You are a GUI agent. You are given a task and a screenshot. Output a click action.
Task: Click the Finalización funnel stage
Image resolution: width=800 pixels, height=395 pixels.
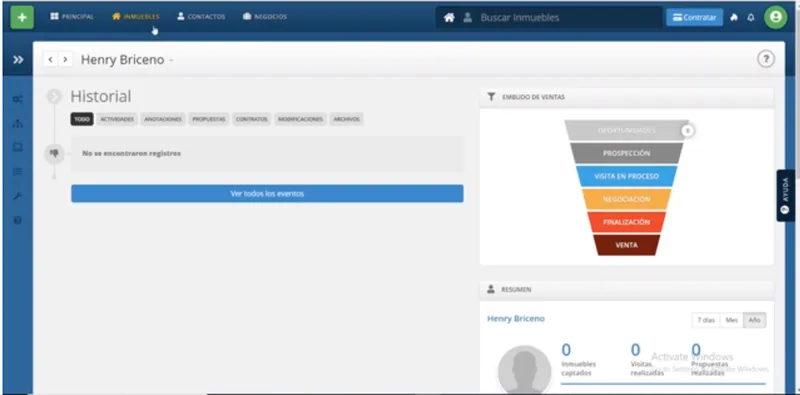[627, 223]
